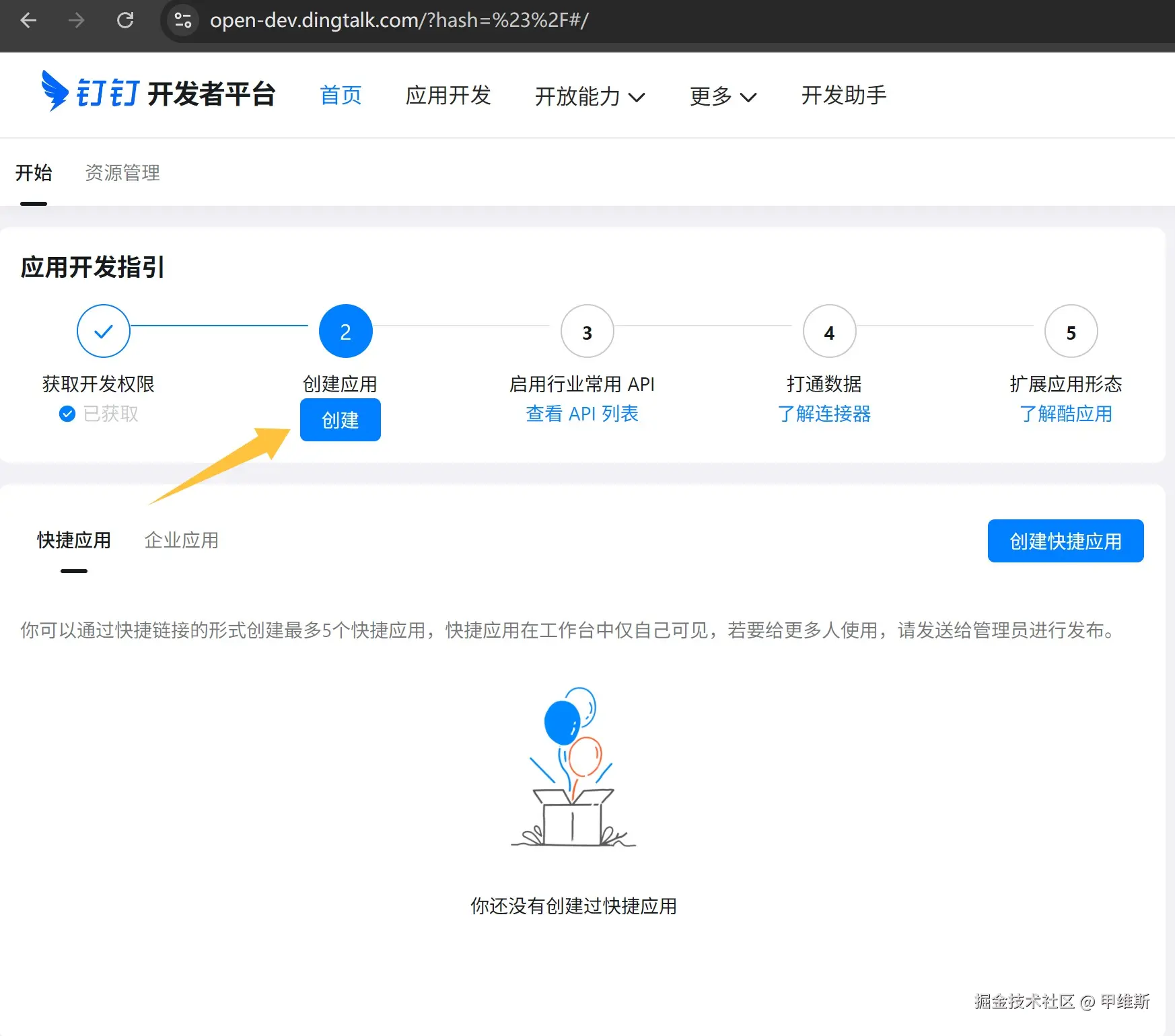Viewport: 1175px width, 1036px height.
Task: Expand the 更多 dropdown menu
Action: tap(723, 96)
